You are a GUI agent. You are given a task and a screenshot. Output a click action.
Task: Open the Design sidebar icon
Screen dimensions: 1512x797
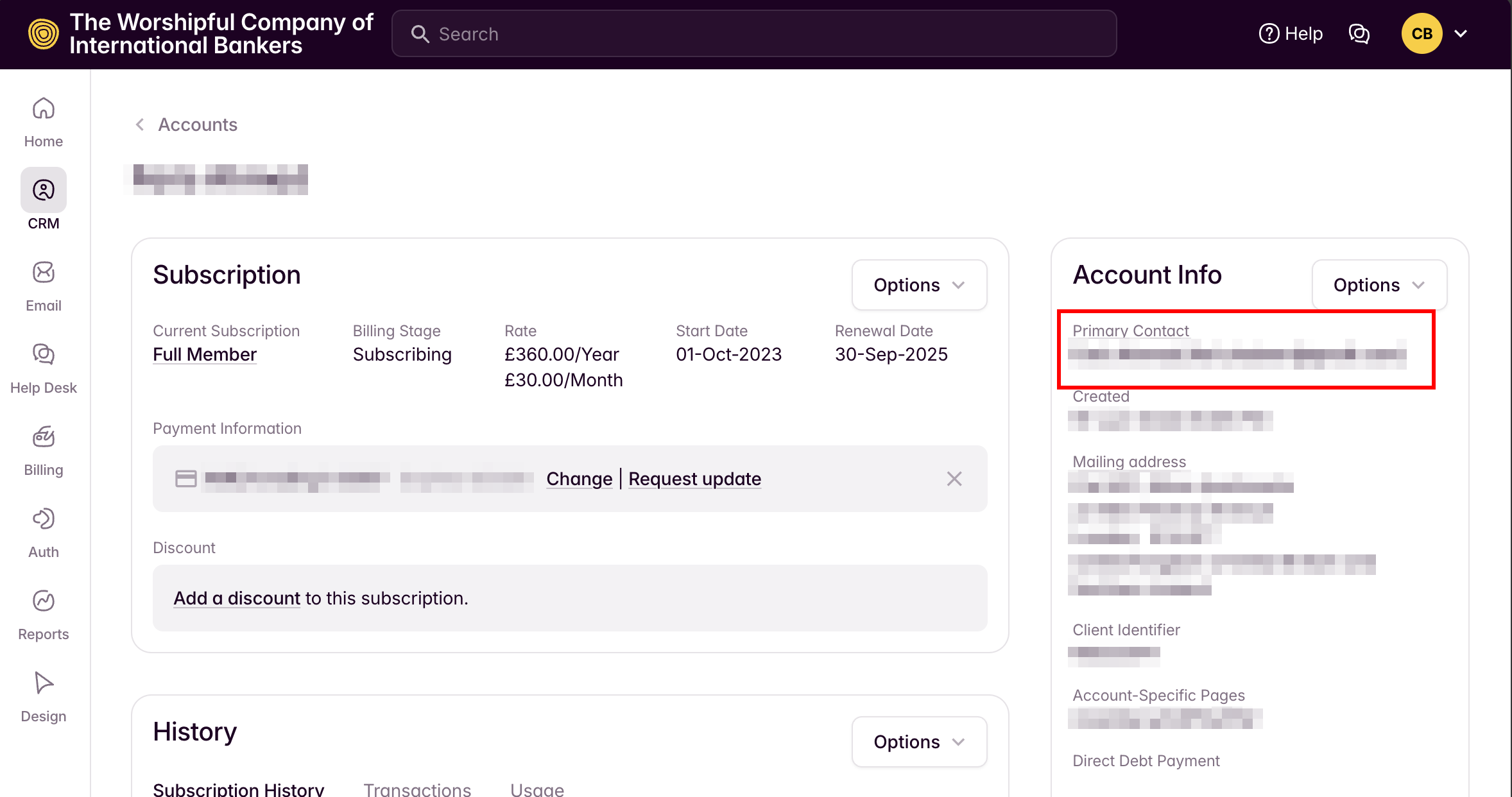click(x=44, y=683)
